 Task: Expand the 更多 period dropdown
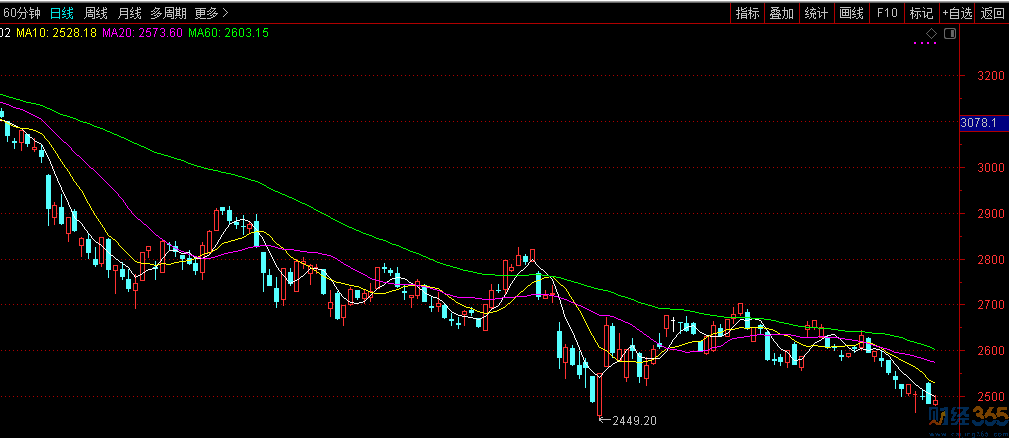tap(211, 13)
